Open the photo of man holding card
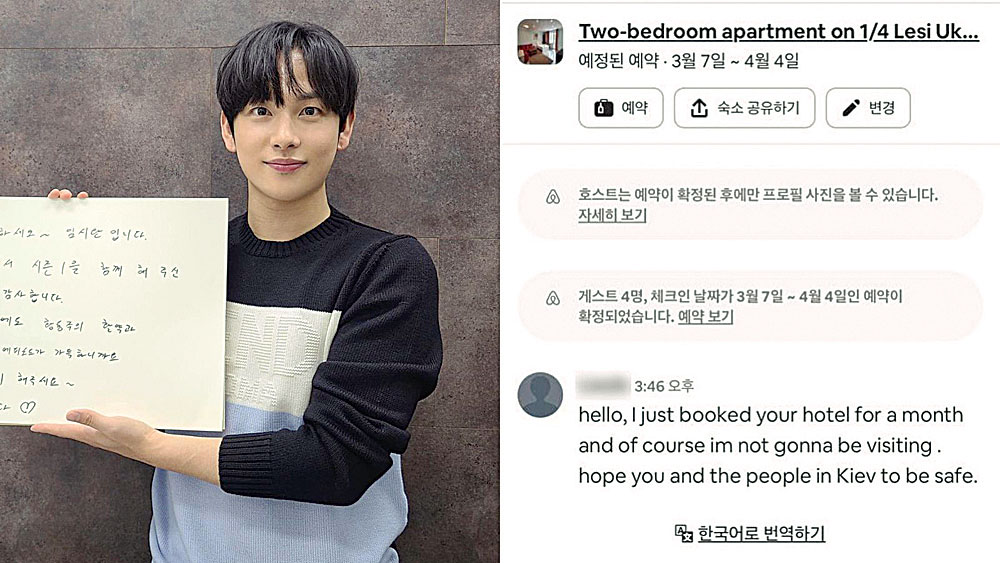This screenshot has width=1000, height=563. tap(249, 281)
